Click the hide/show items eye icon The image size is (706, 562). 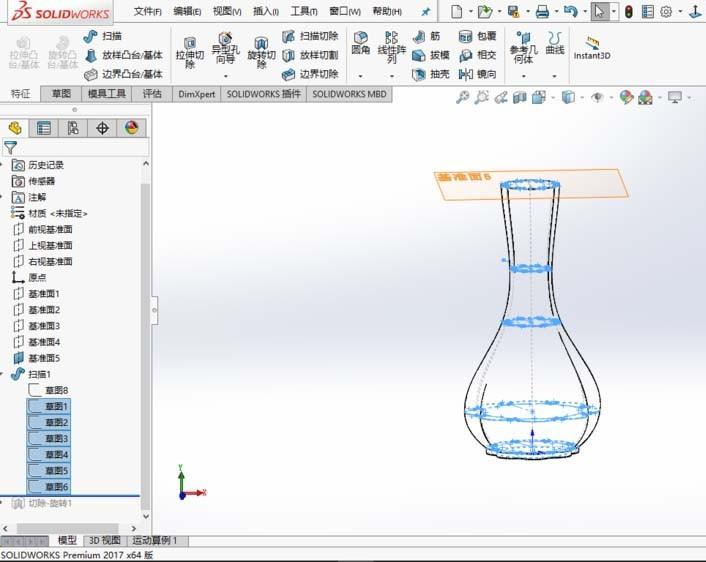pos(597,97)
